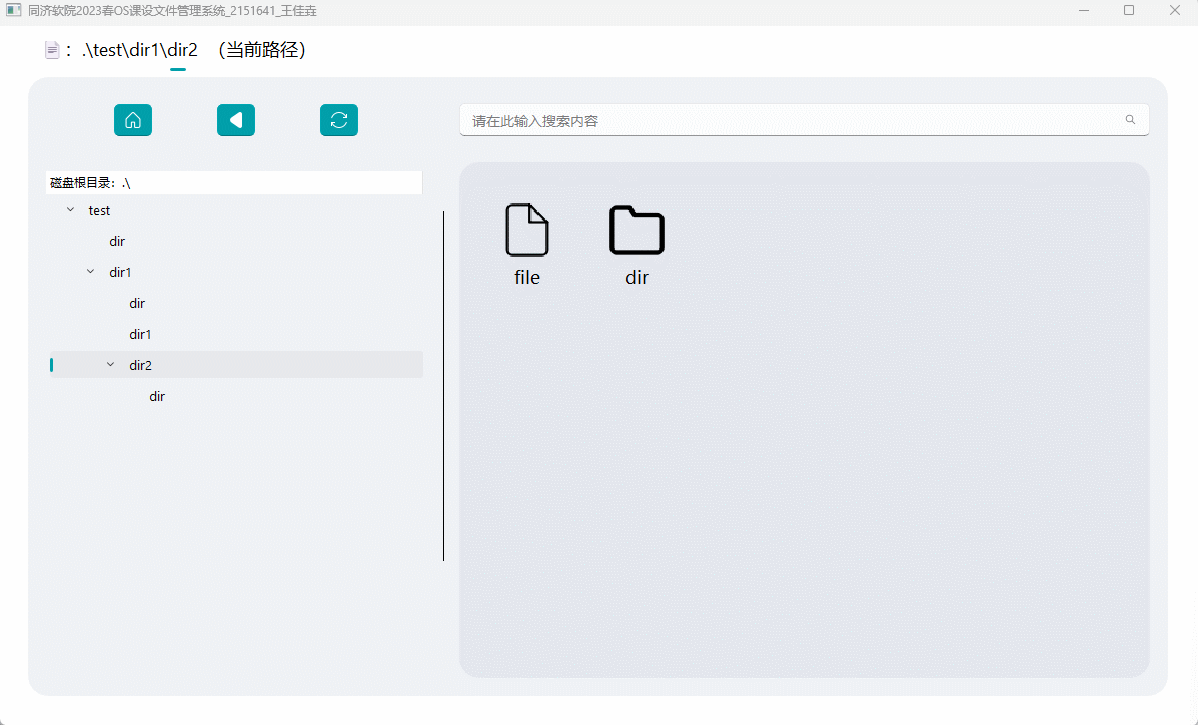Screen dimensions: 1198x725
Task: Click the document icon beside current path
Action: [52, 50]
